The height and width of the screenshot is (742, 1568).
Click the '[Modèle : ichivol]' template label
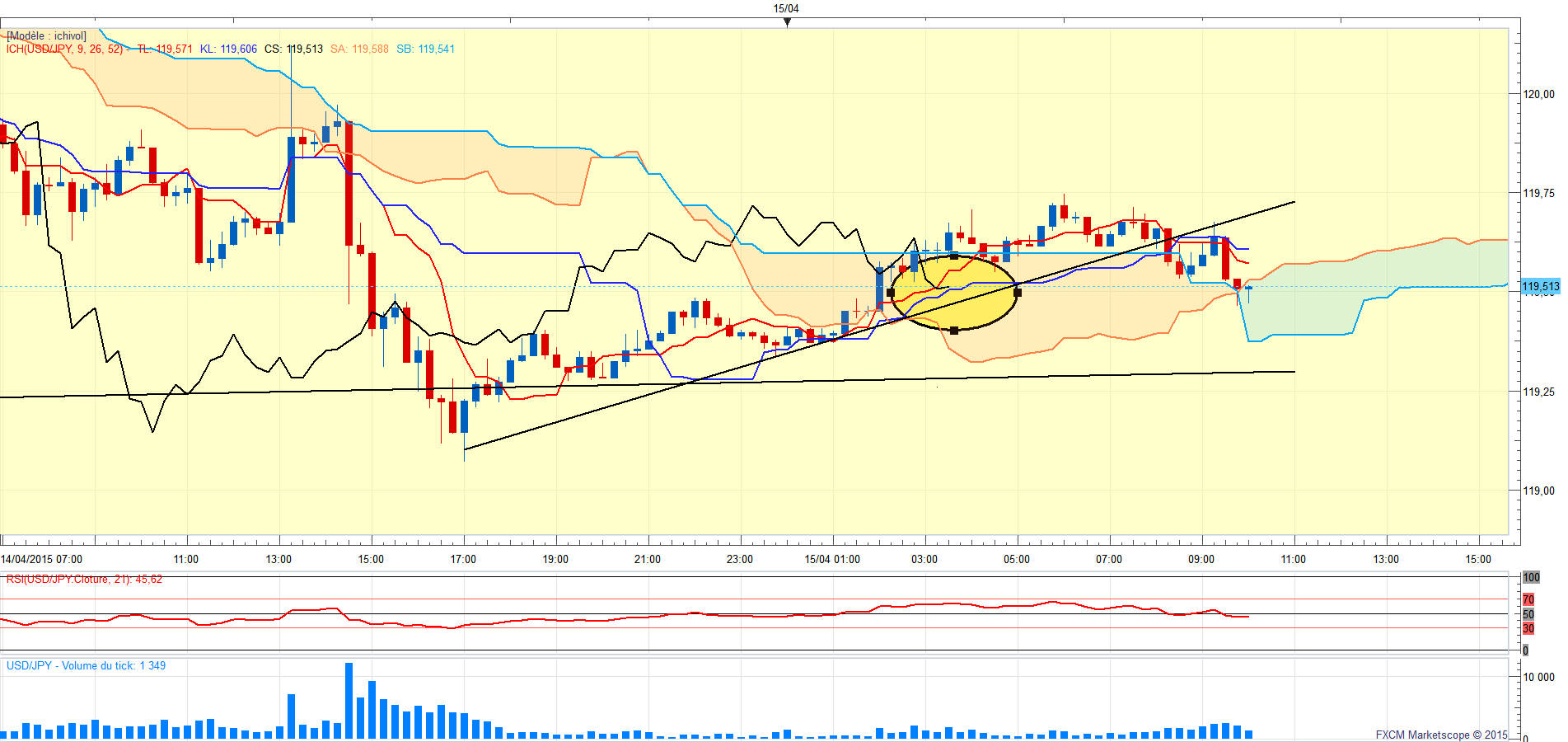46,36
